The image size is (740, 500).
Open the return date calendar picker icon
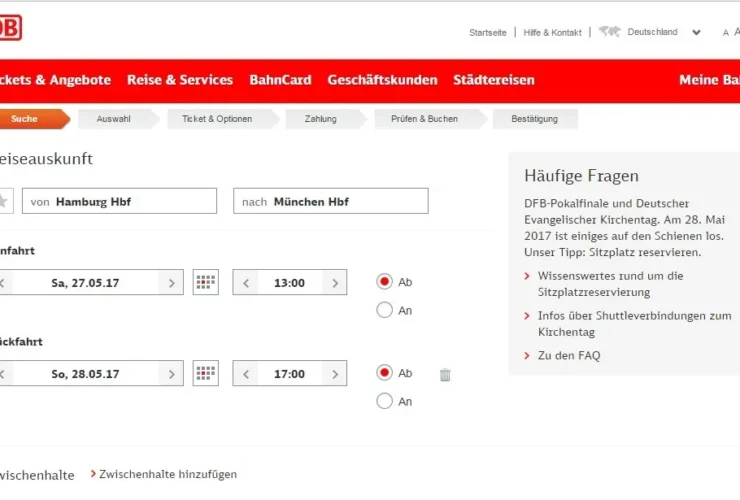pyautogui.click(x=206, y=374)
